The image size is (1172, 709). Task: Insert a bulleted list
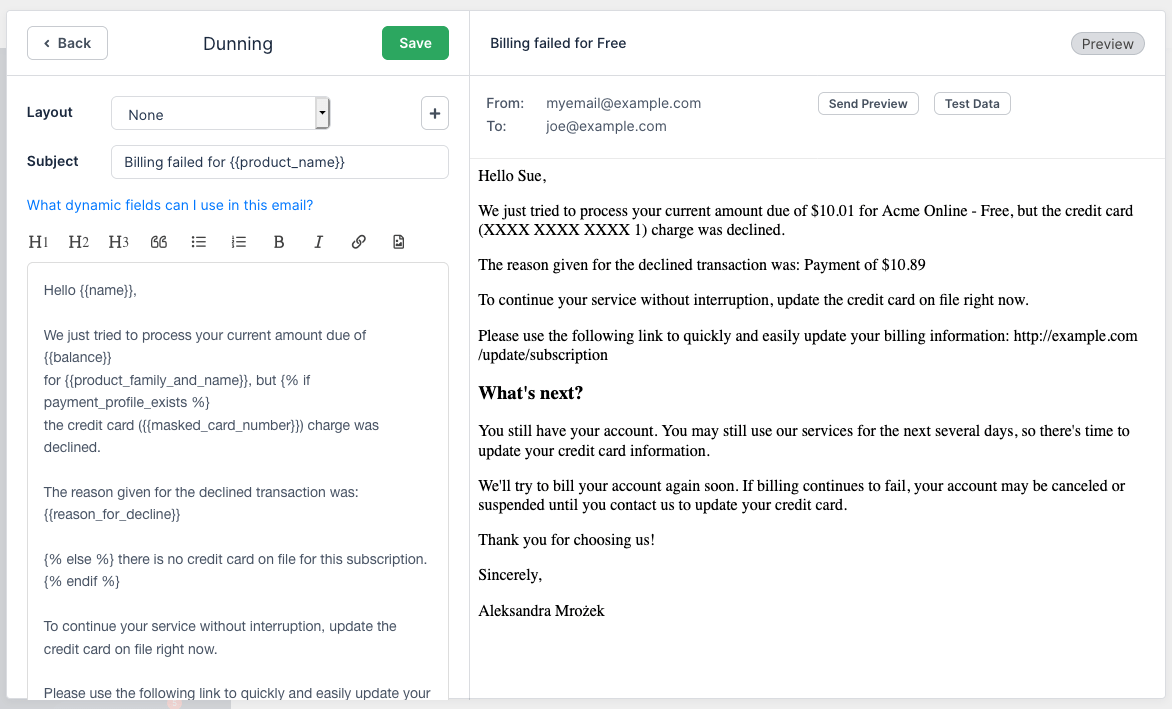[199, 242]
